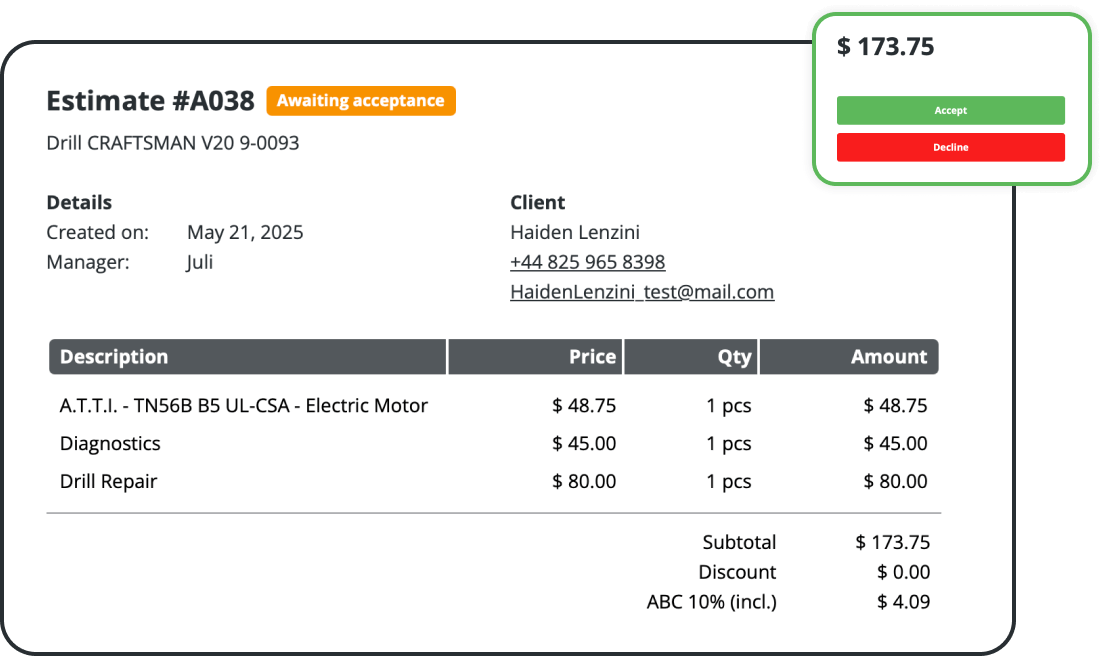This screenshot has width=1104, height=656.
Task: Click the Subtotal amount value
Action: pos(893,543)
